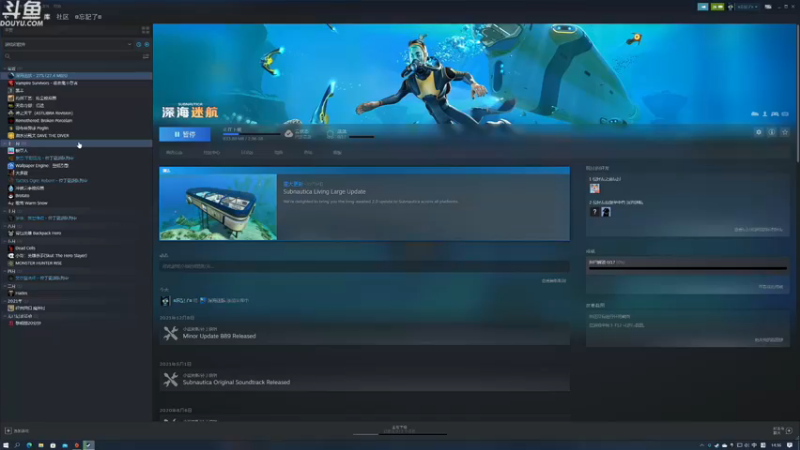Screen dimensions: 800x450
Task: Click the question-mark friend avatar
Action: [x=594, y=212]
